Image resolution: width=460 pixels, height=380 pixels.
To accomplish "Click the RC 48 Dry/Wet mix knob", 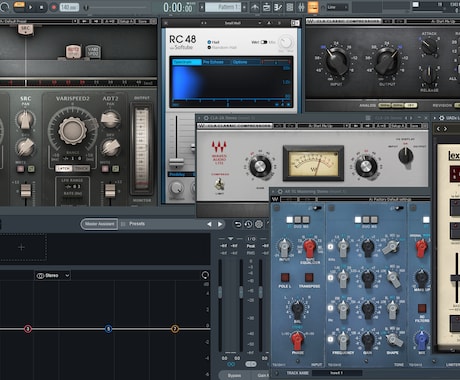I will click(x=286, y=43).
